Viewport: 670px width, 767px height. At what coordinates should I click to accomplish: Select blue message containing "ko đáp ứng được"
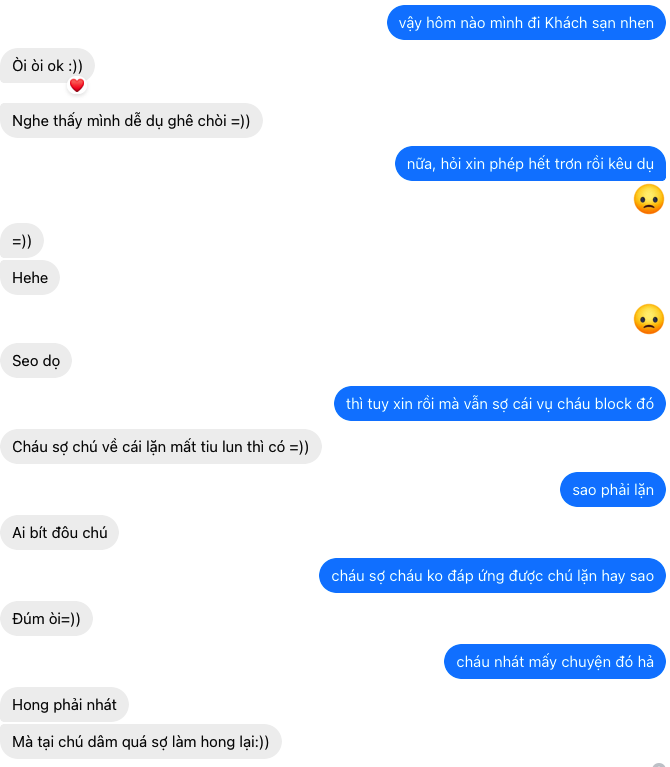(x=492, y=576)
